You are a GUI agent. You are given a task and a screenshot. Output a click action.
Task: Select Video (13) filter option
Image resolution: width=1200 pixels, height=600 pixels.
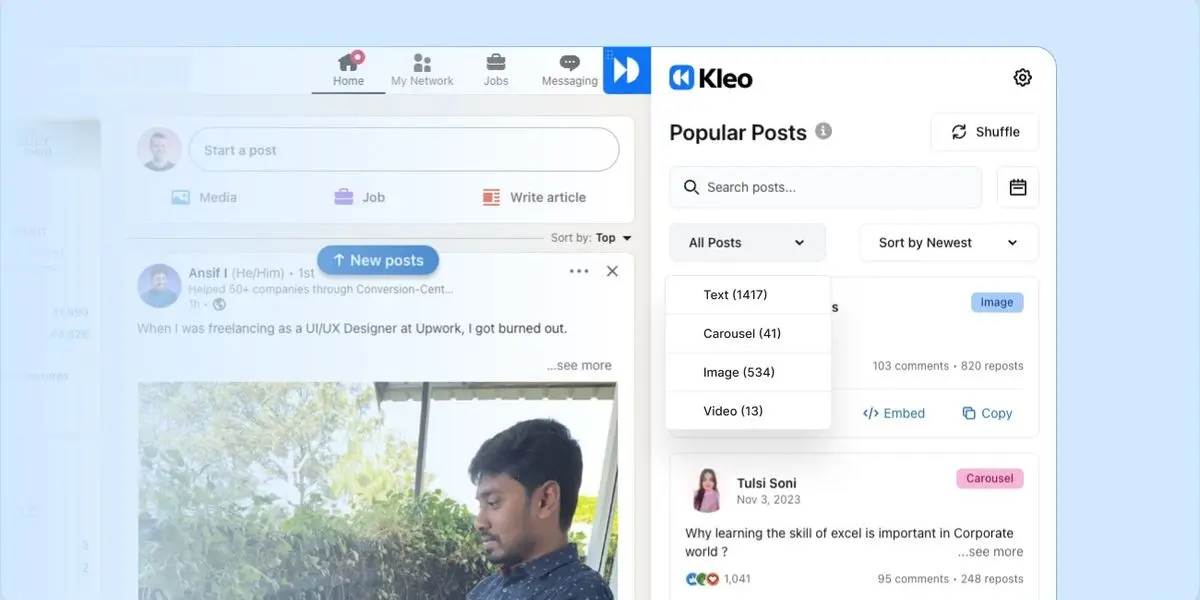pyautogui.click(x=748, y=410)
